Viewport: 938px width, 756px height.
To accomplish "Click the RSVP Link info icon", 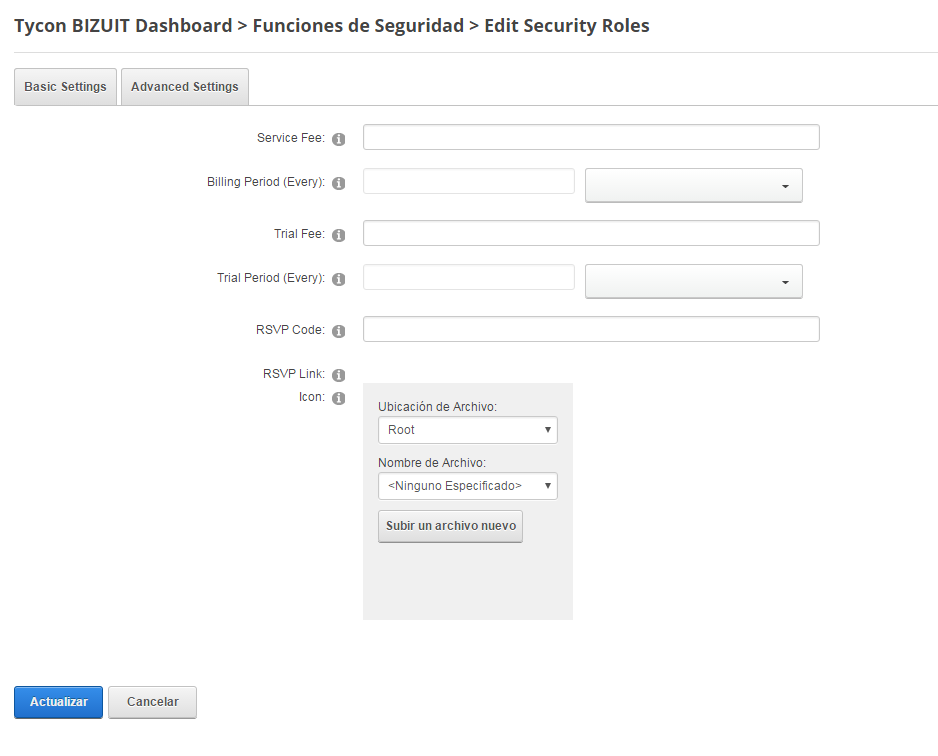I will (x=339, y=375).
